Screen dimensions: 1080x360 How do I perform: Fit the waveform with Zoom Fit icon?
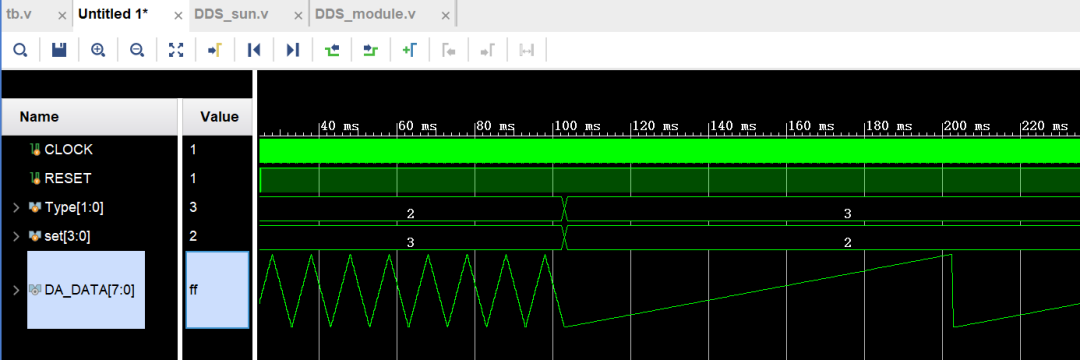click(176, 50)
